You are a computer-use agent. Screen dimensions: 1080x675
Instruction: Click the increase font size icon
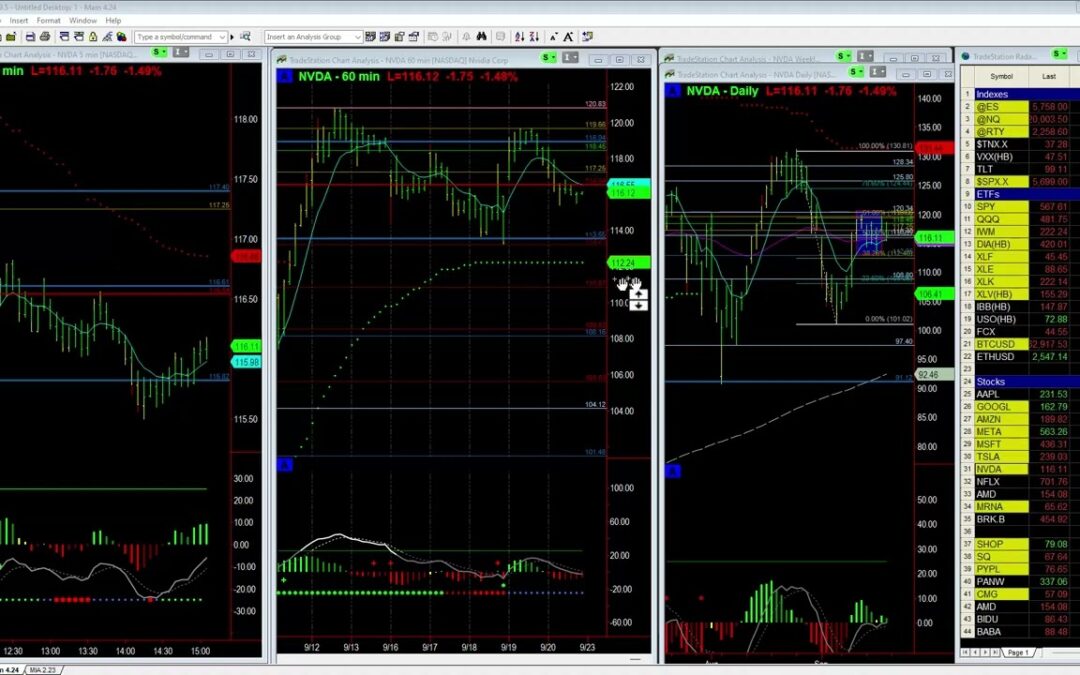[569, 36]
